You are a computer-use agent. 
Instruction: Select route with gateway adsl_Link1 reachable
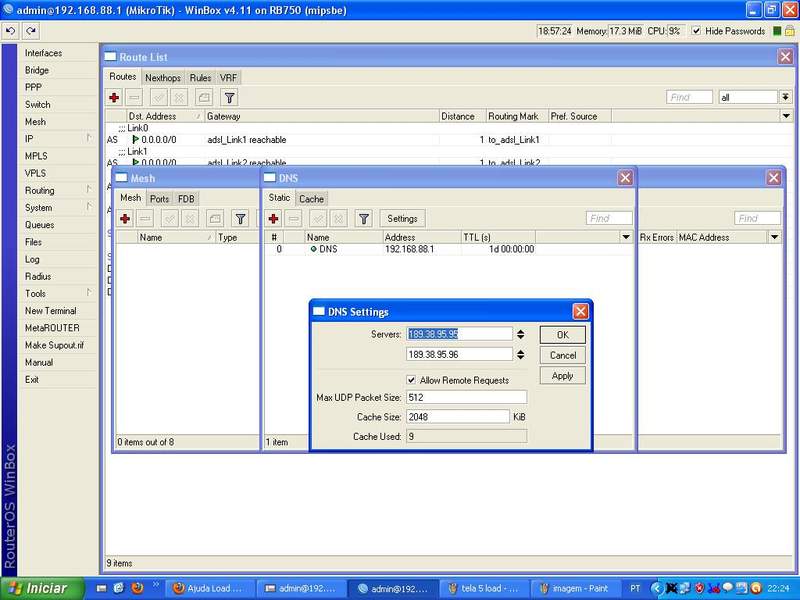(449, 139)
